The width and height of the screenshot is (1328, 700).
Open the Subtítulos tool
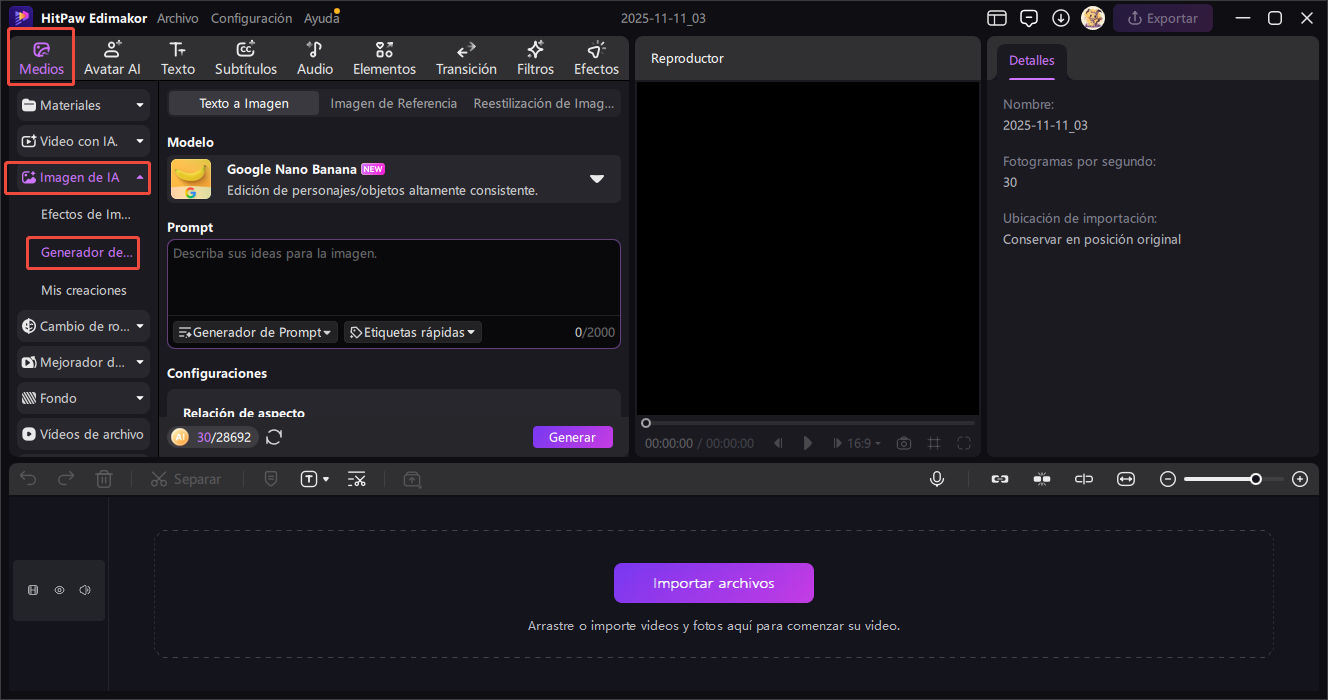[246, 58]
